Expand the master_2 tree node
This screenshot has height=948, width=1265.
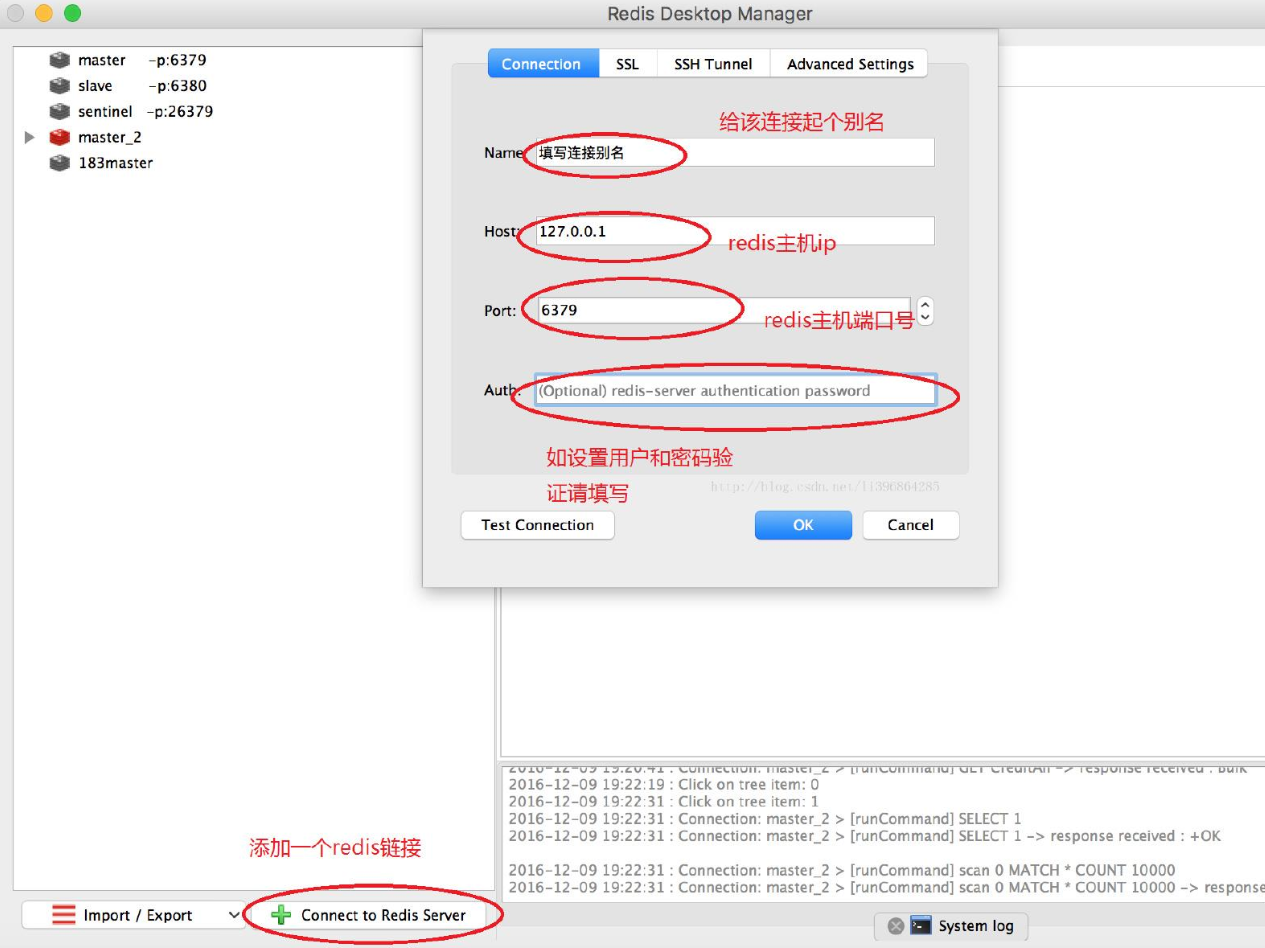(x=30, y=137)
